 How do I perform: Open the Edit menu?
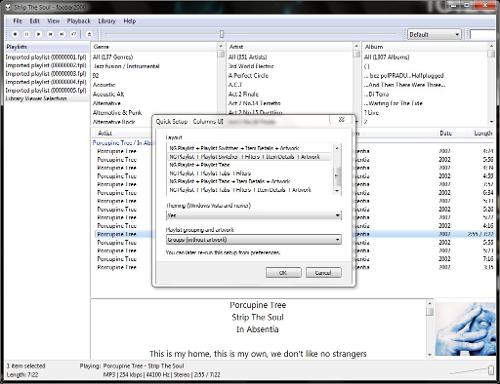point(34,21)
